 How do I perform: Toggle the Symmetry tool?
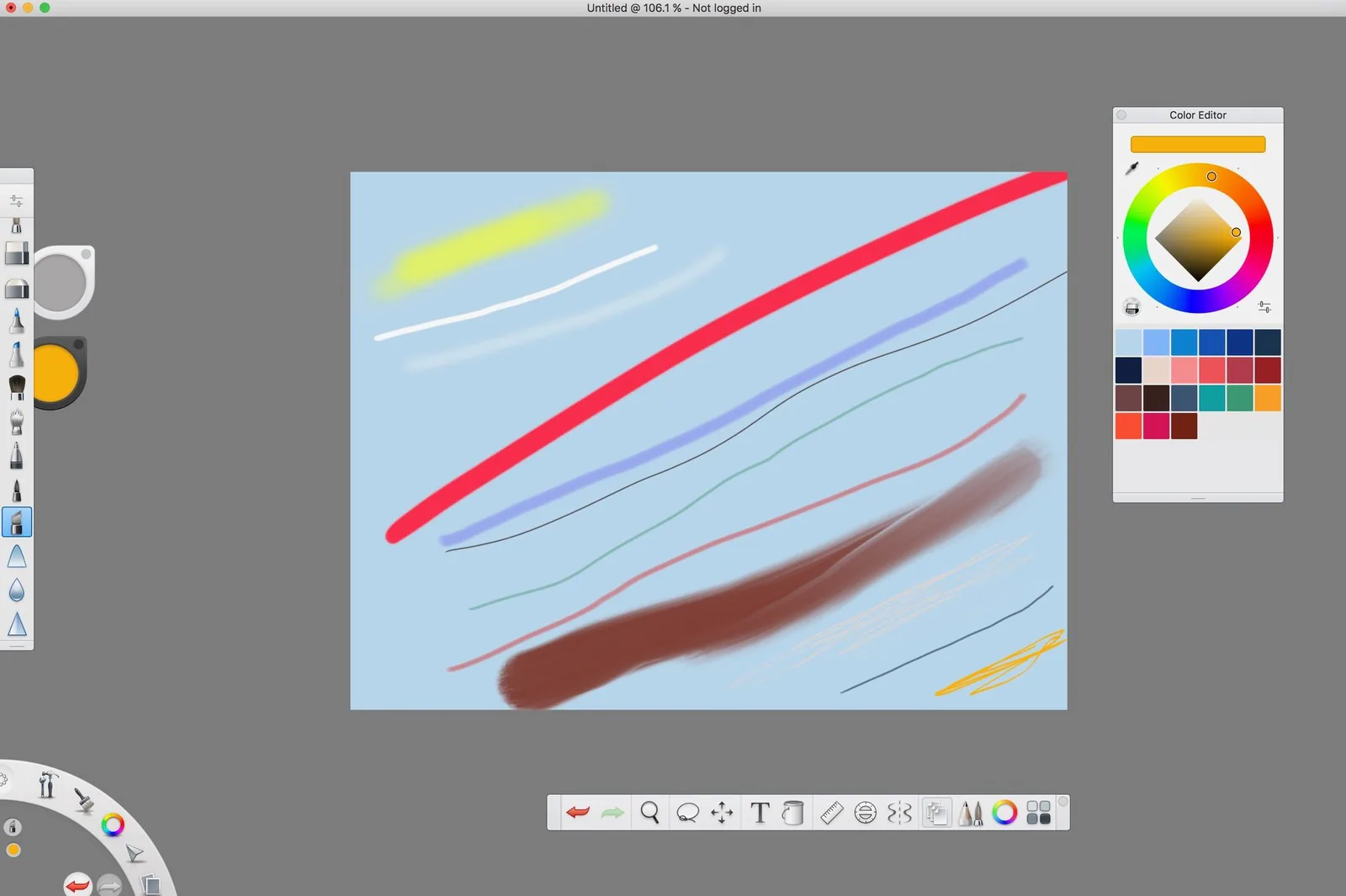(x=899, y=813)
